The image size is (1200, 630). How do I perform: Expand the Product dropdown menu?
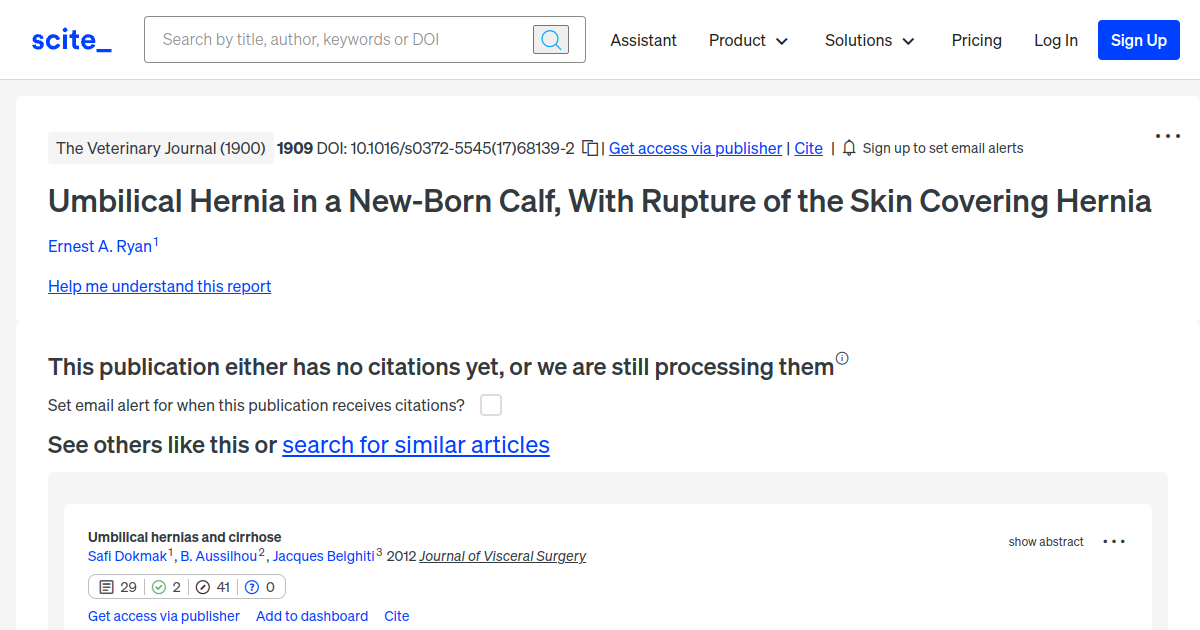tap(748, 40)
